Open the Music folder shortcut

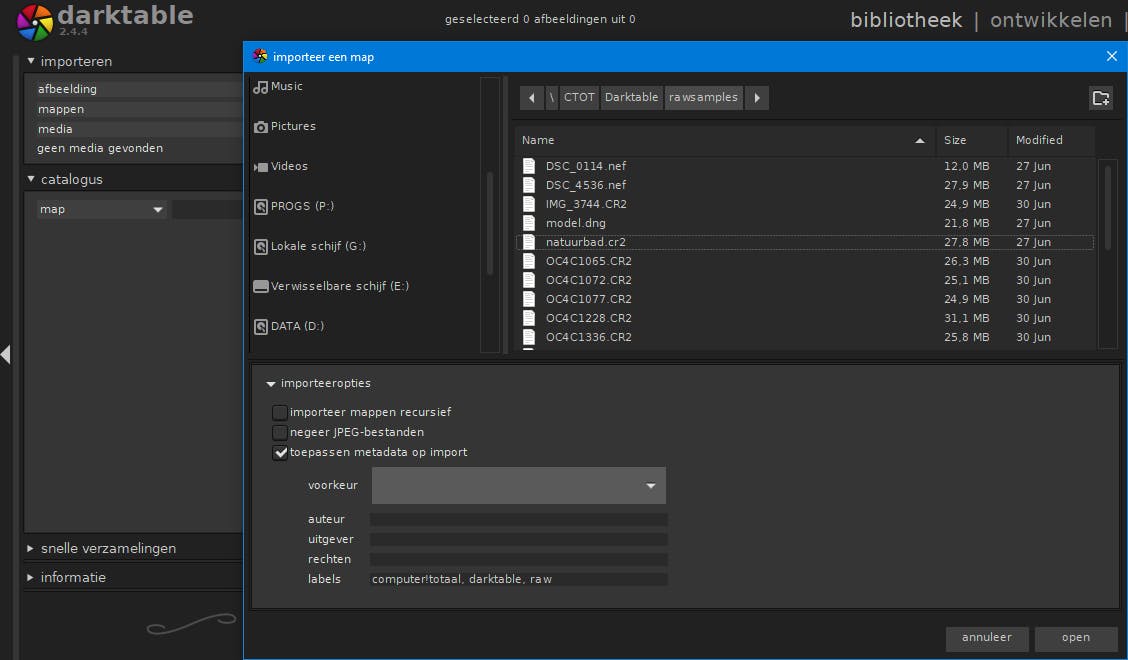coord(286,87)
